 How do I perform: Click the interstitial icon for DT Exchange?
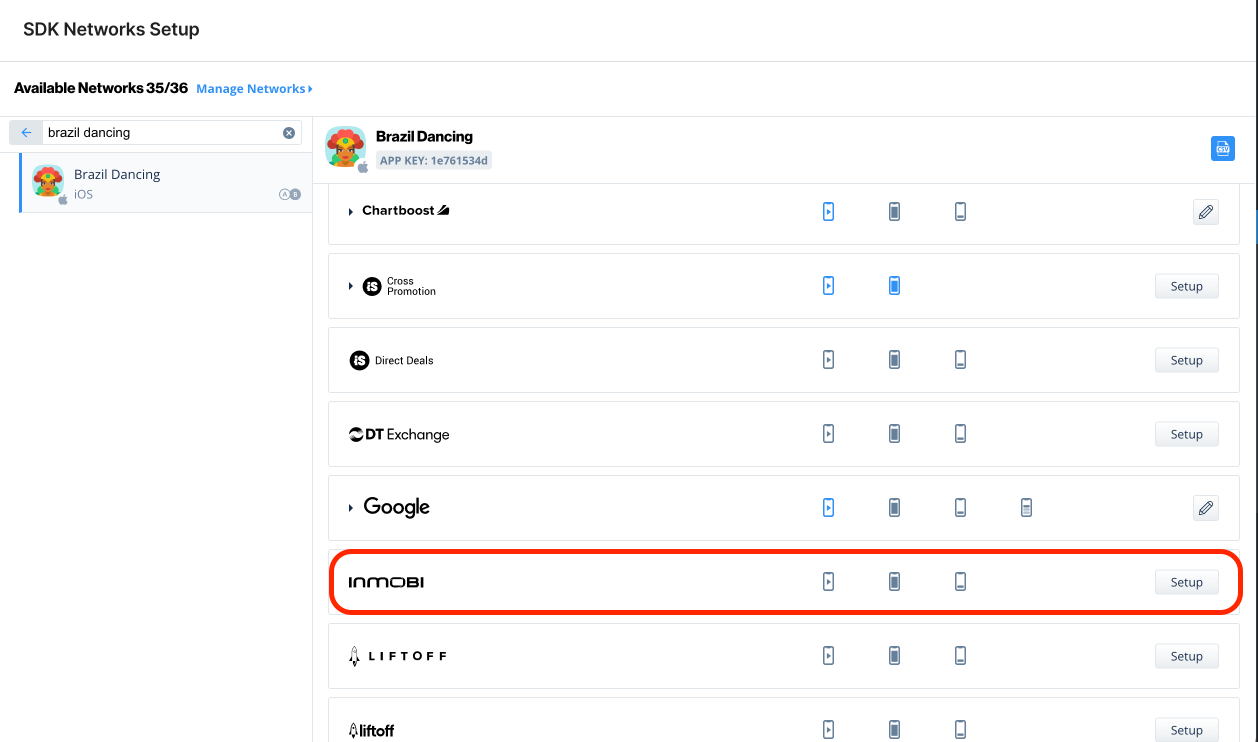click(894, 434)
